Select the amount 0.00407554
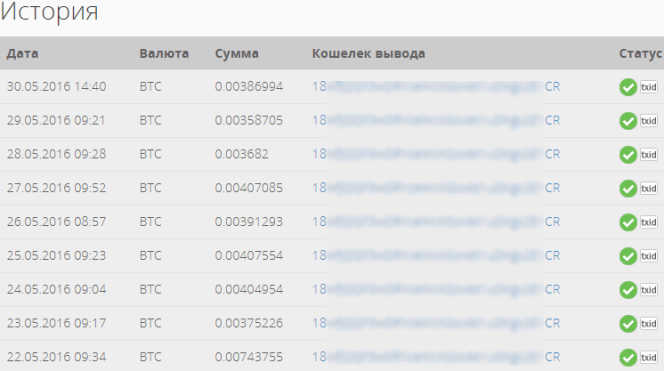Screen dimensions: 664x371 click(249, 256)
